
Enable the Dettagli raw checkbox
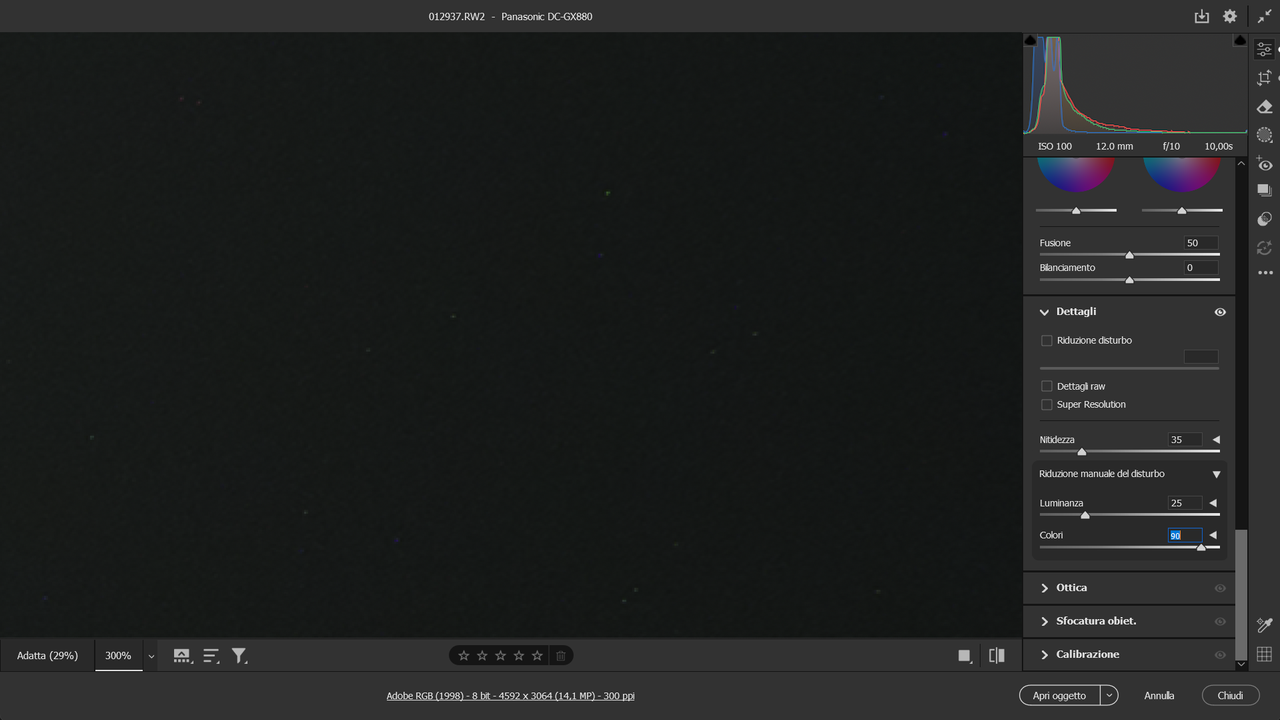[1047, 386]
